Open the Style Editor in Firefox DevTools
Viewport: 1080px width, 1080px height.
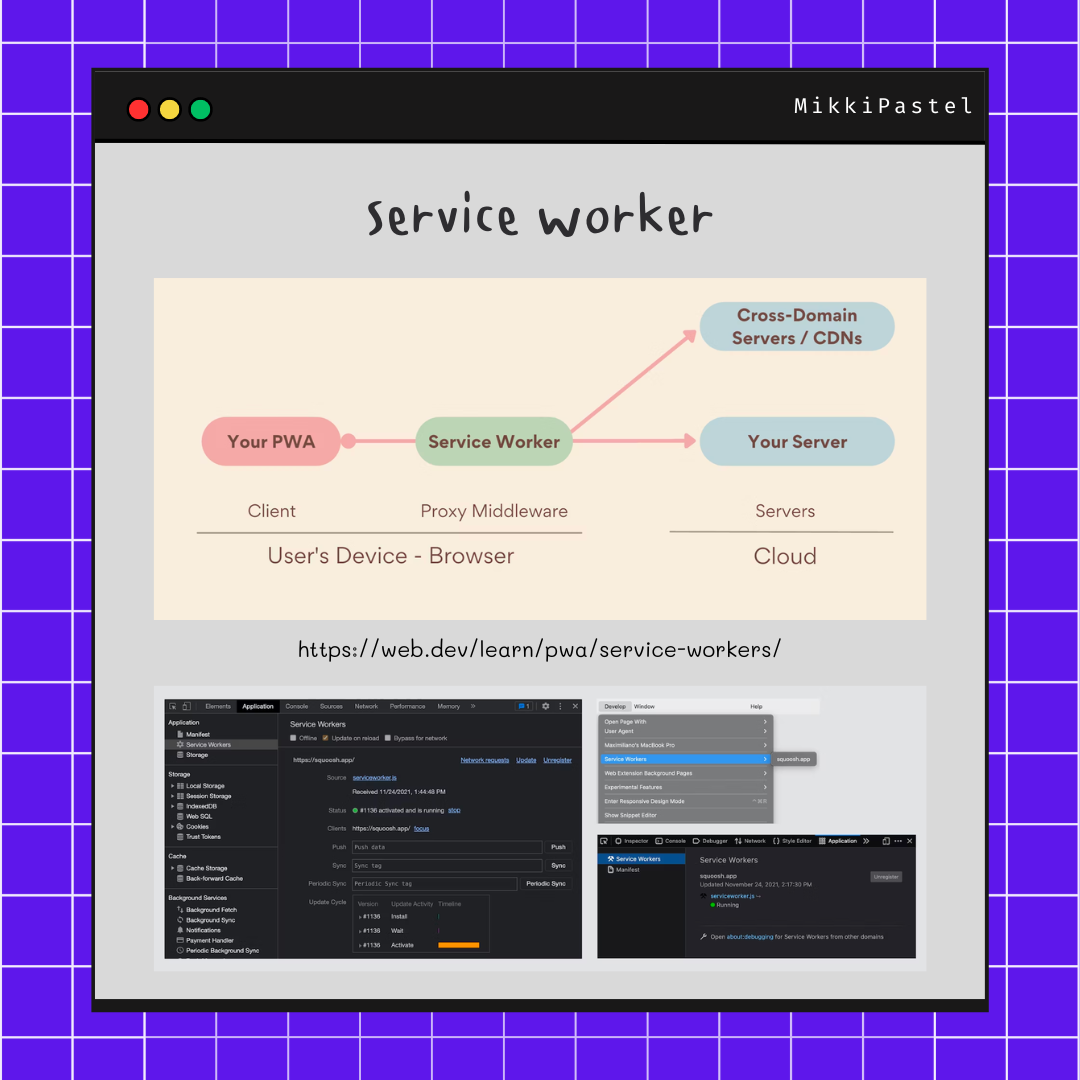[x=793, y=841]
